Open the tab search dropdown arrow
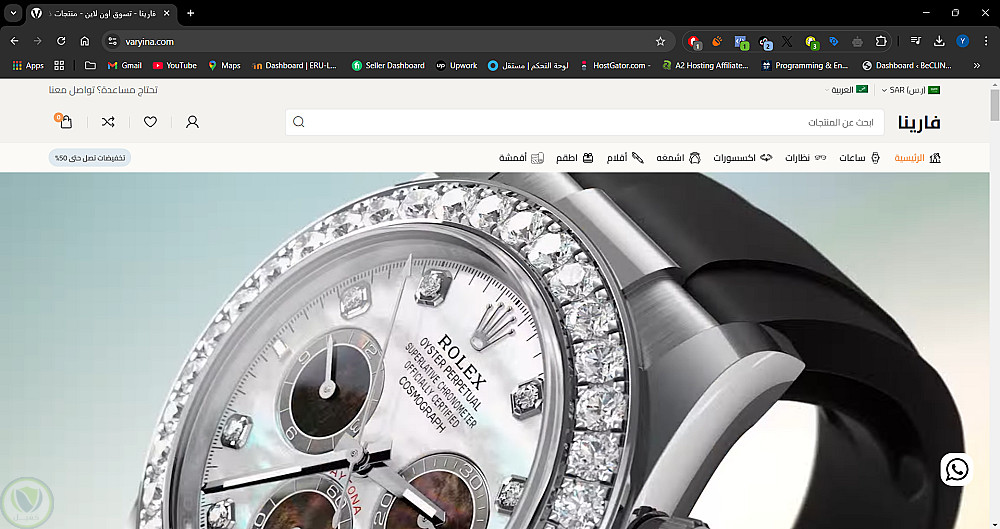 coord(13,13)
